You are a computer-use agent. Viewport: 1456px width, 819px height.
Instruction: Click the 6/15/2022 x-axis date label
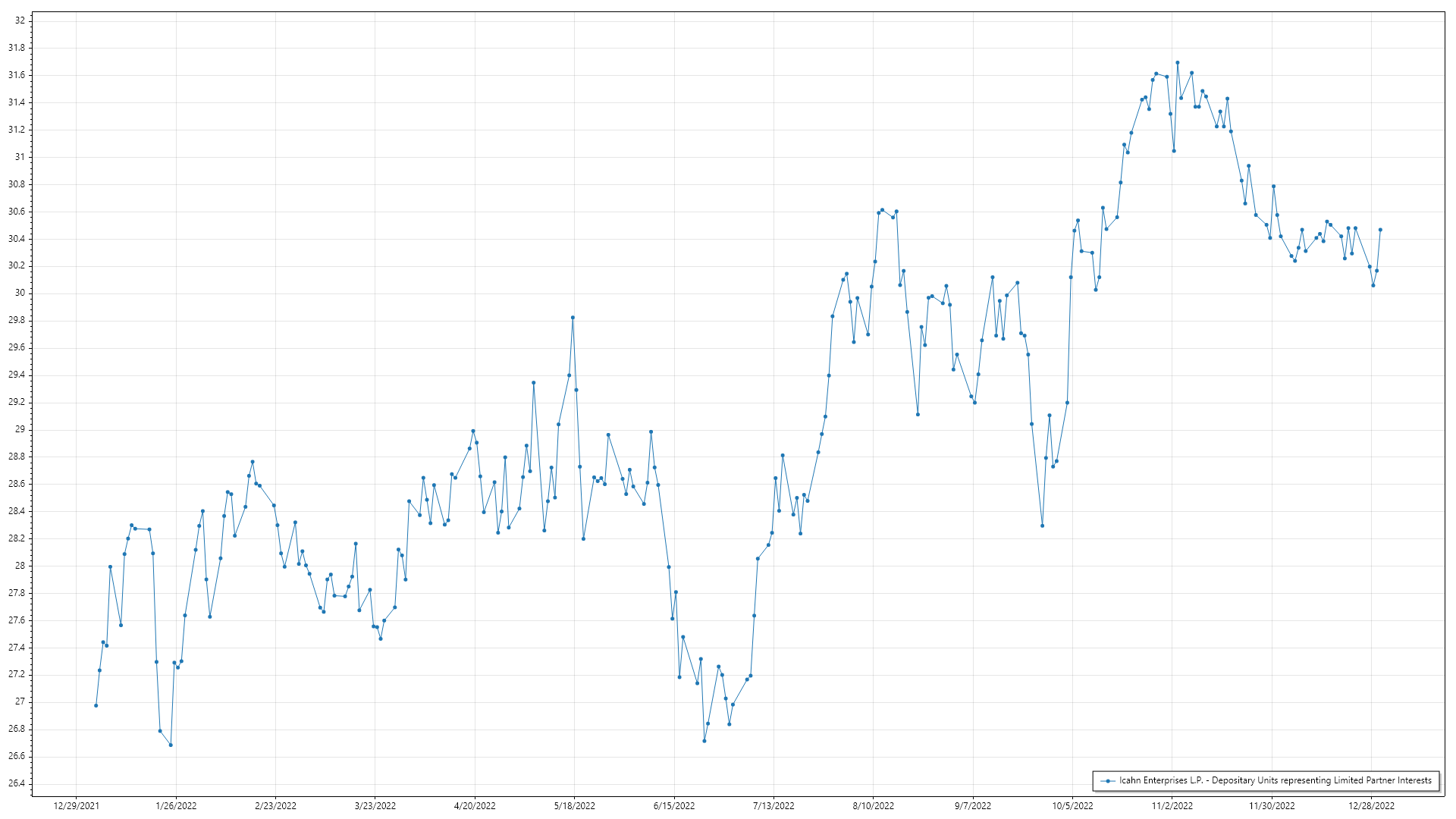(674, 805)
